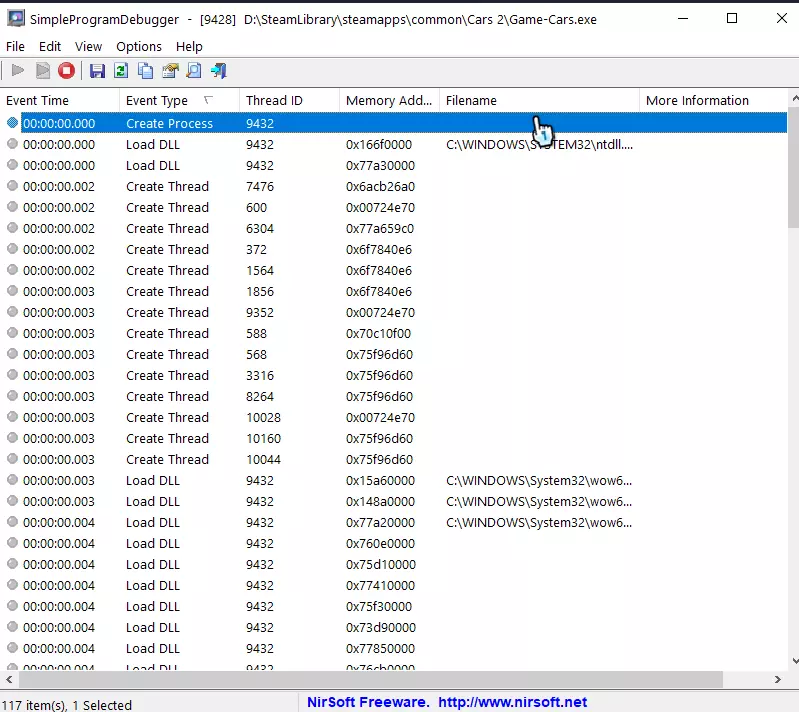Click the Copy selected items icon

point(146,70)
